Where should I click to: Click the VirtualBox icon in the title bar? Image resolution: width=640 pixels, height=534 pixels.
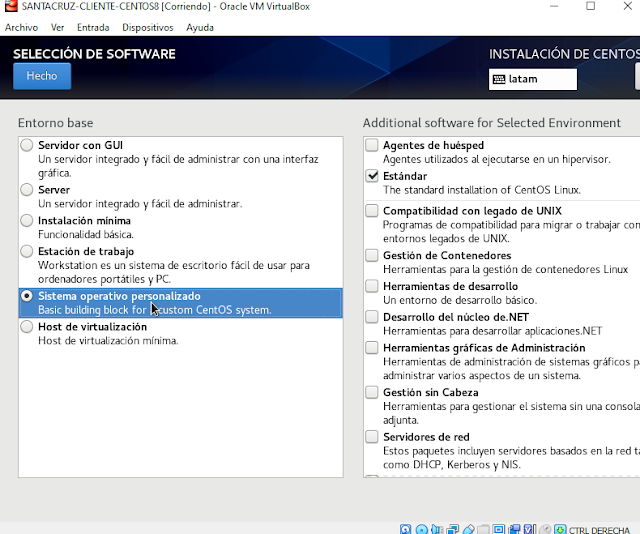pos(11,6)
